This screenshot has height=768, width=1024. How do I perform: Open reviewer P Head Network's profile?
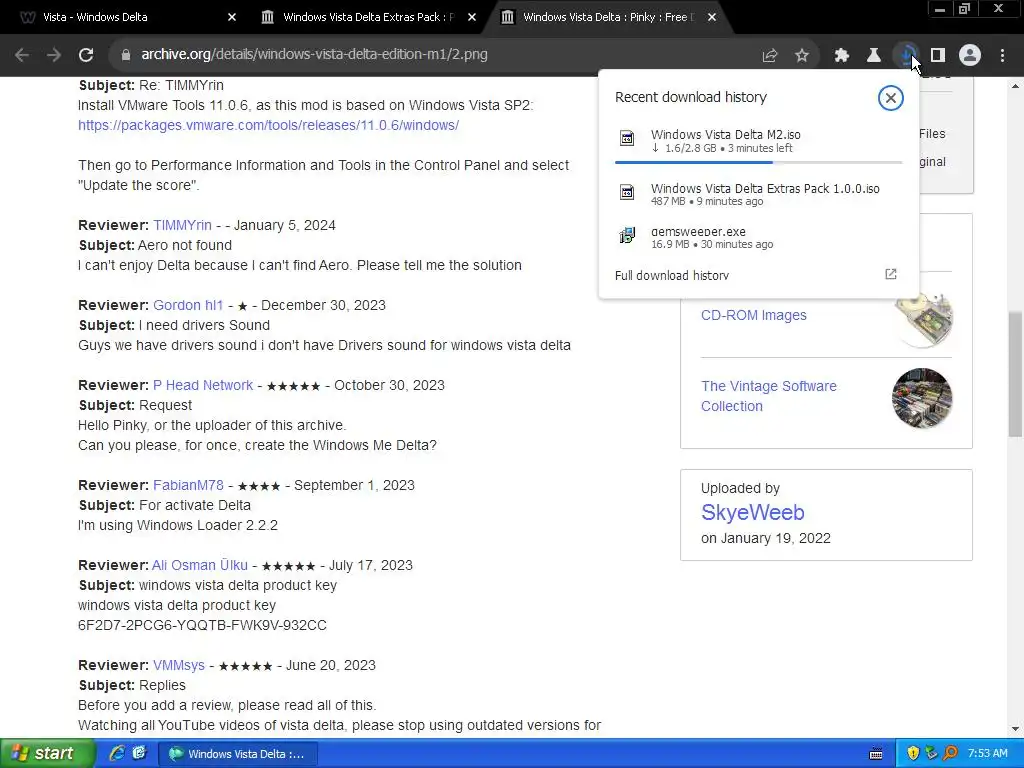203,385
